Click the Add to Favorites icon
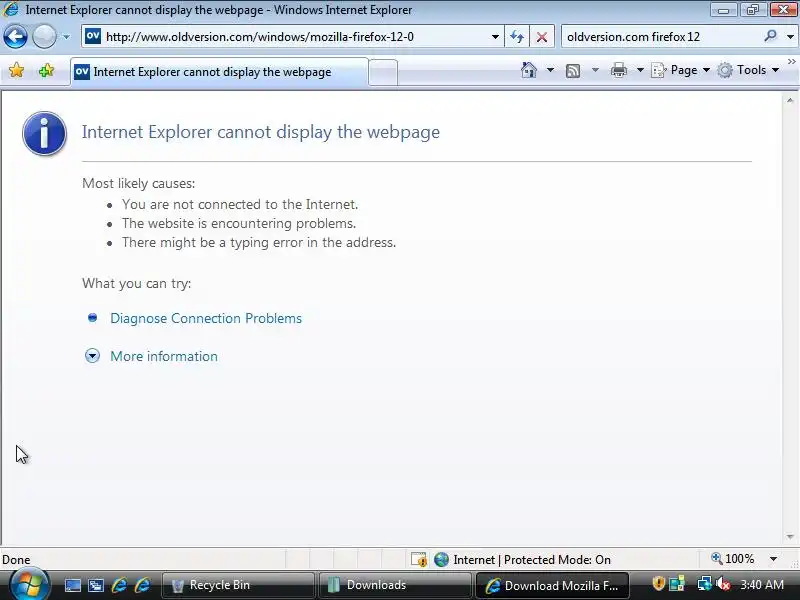The width and height of the screenshot is (800, 600). point(46,70)
